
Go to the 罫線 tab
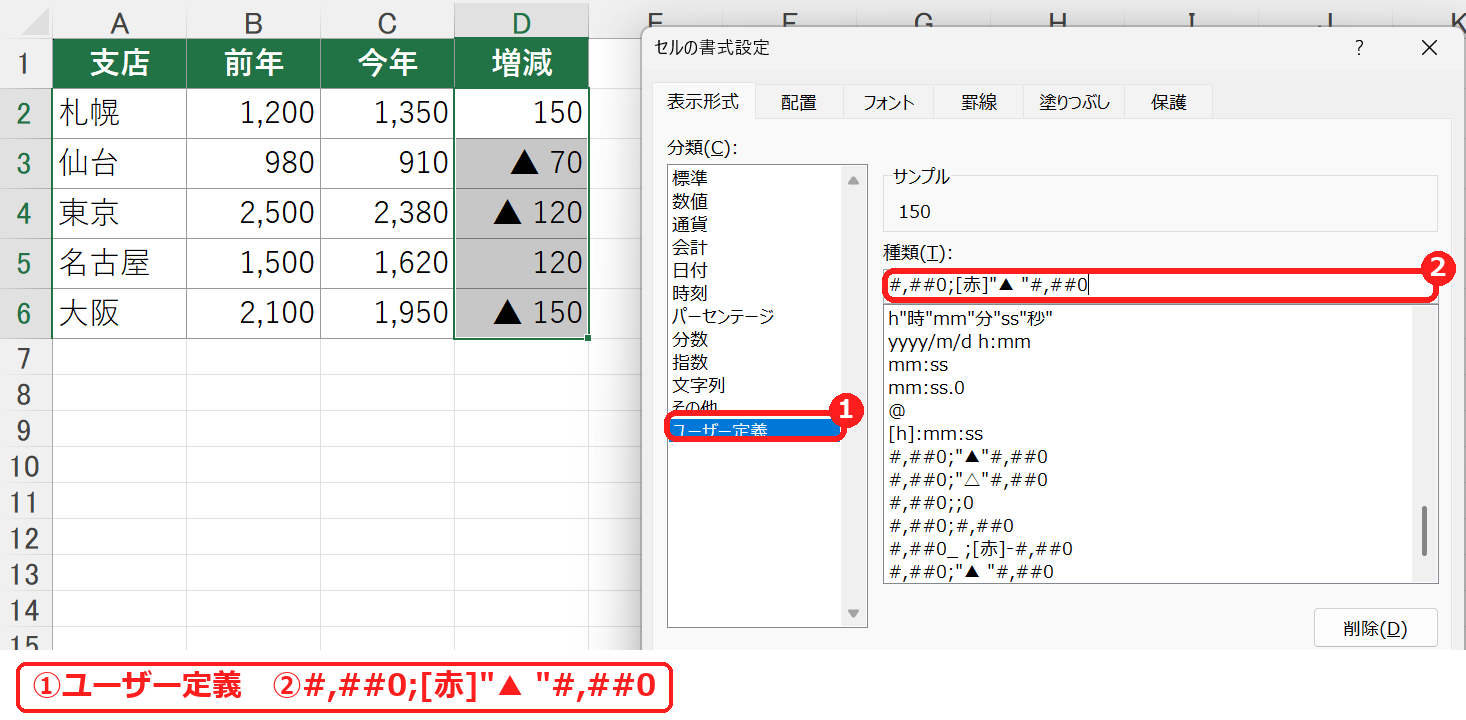point(978,102)
